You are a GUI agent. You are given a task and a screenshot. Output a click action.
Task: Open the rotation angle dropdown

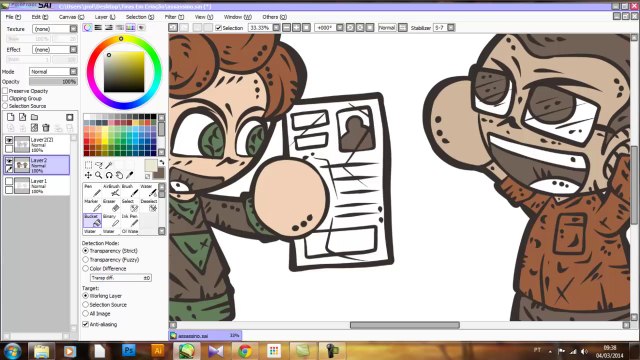tap(340, 27)
